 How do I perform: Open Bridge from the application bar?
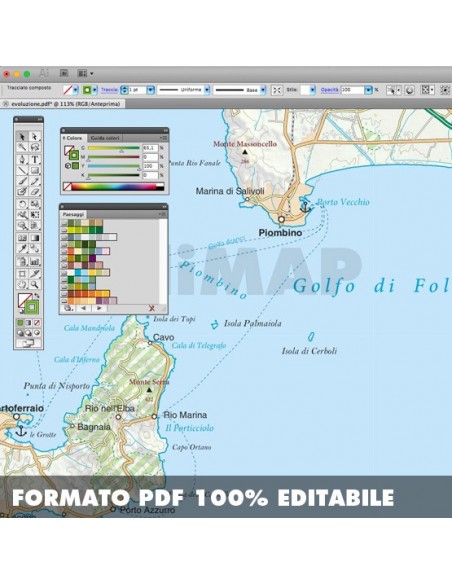(x=64, y=73)
